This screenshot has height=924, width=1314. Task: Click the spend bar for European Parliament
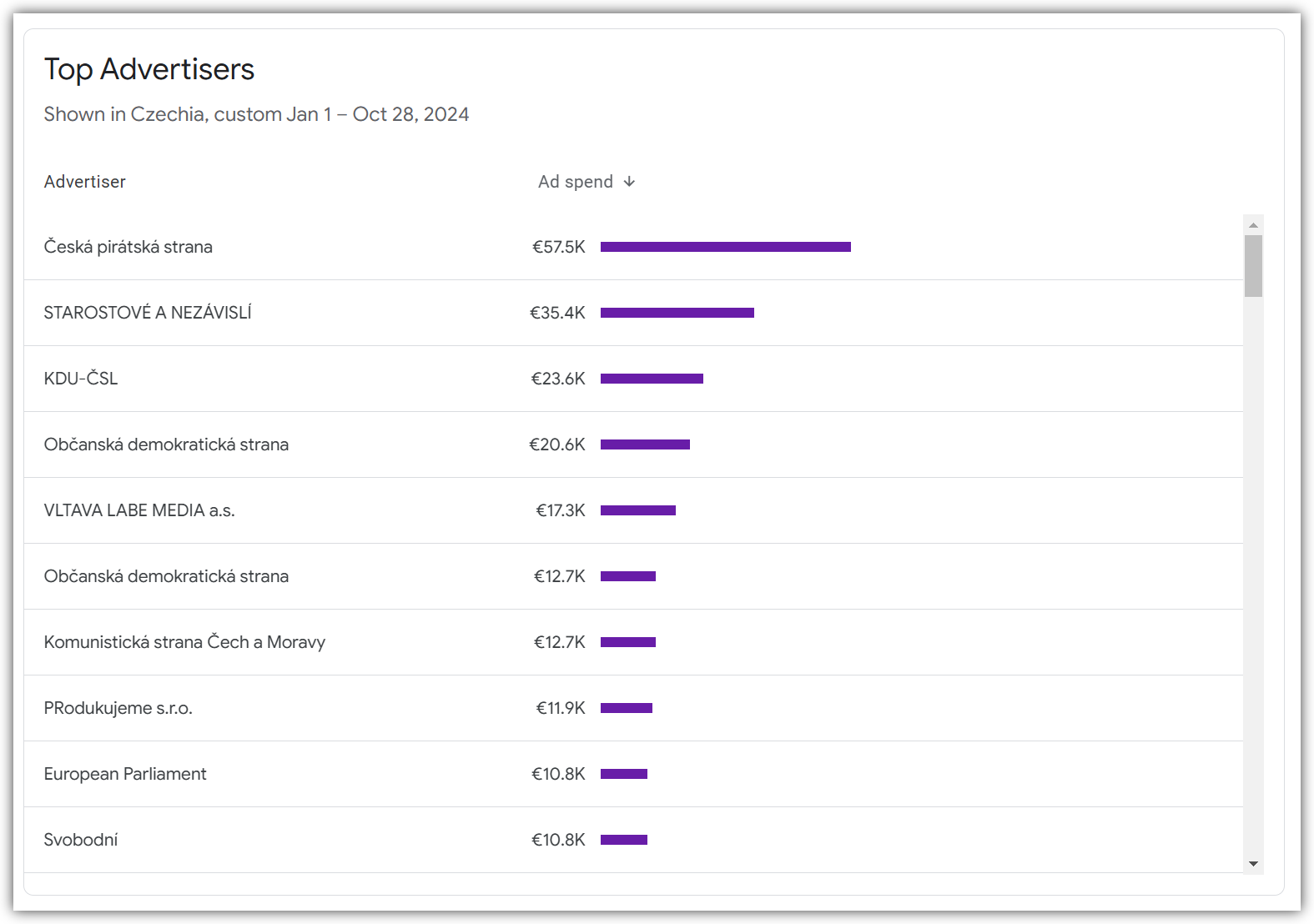click(x=624, y=774)
